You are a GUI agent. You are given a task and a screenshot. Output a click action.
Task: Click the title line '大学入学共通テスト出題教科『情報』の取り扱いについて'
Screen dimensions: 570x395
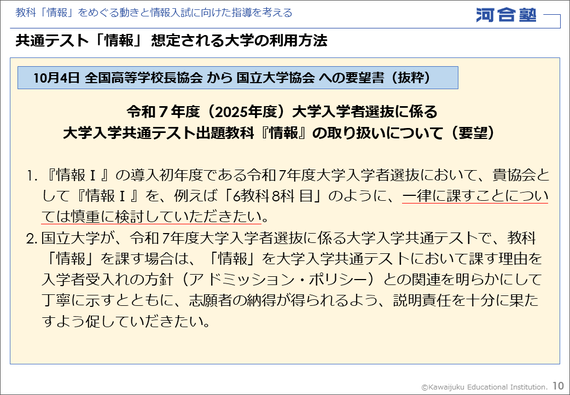(279, 133)
